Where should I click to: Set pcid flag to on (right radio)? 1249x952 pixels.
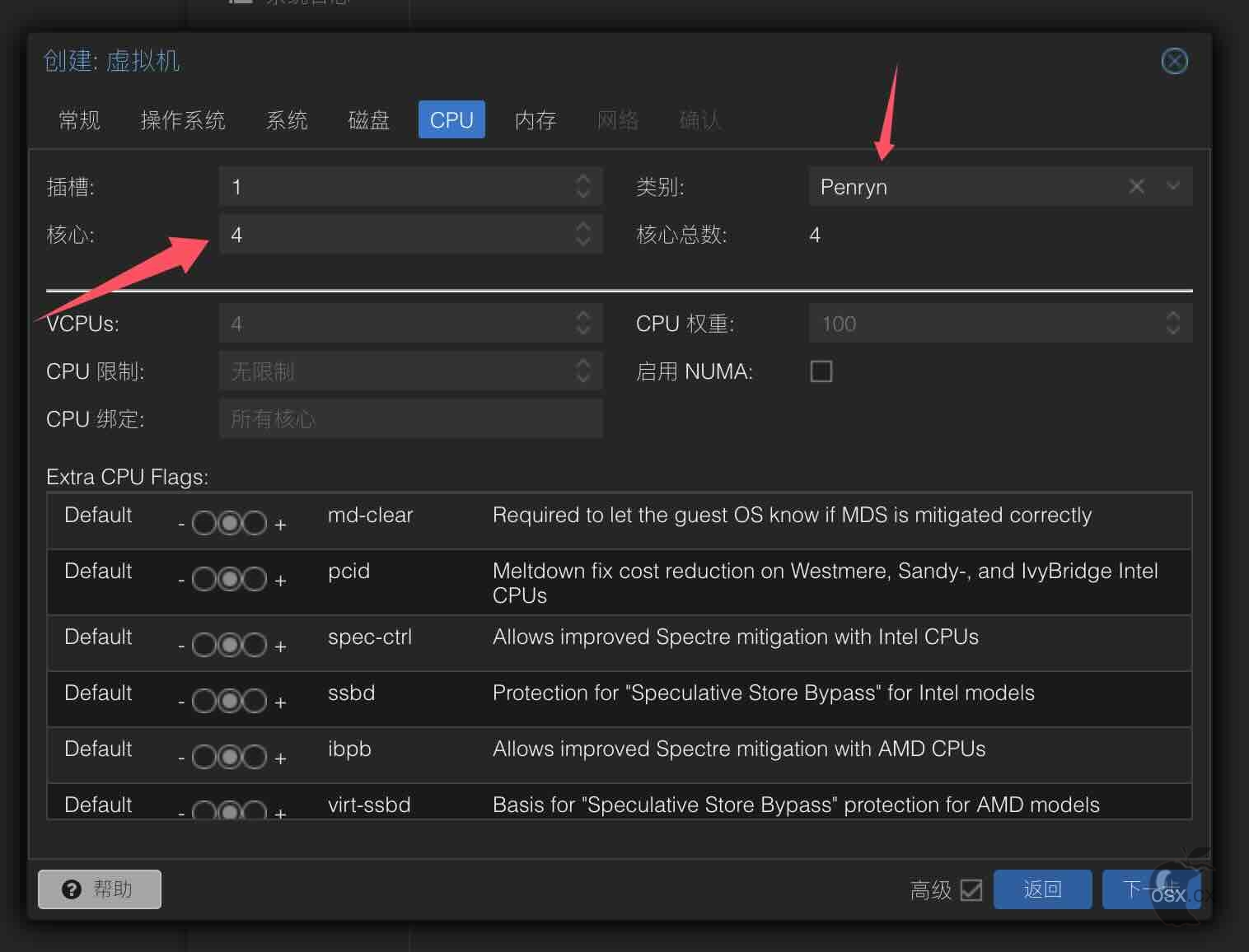pos(255,579)
